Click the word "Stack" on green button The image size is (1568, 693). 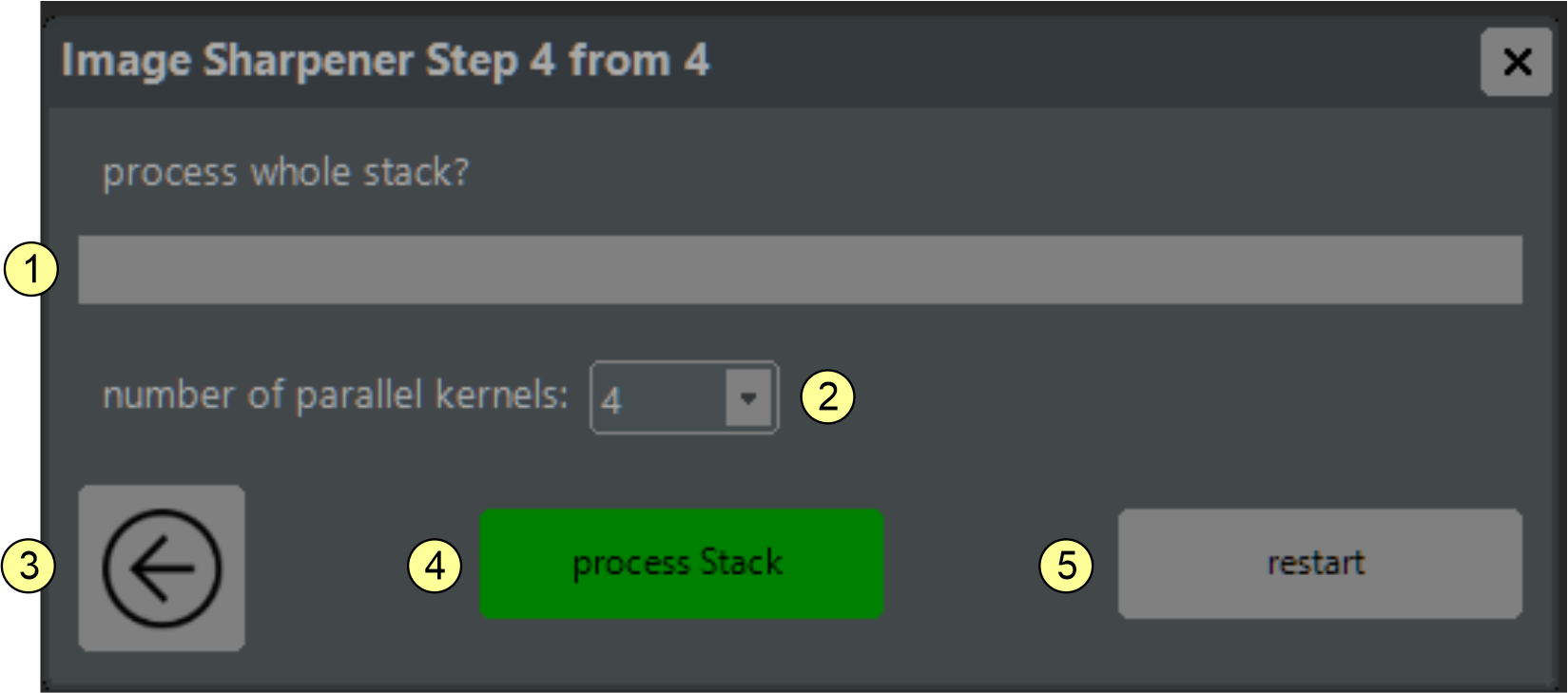click(x=741, y=563)
